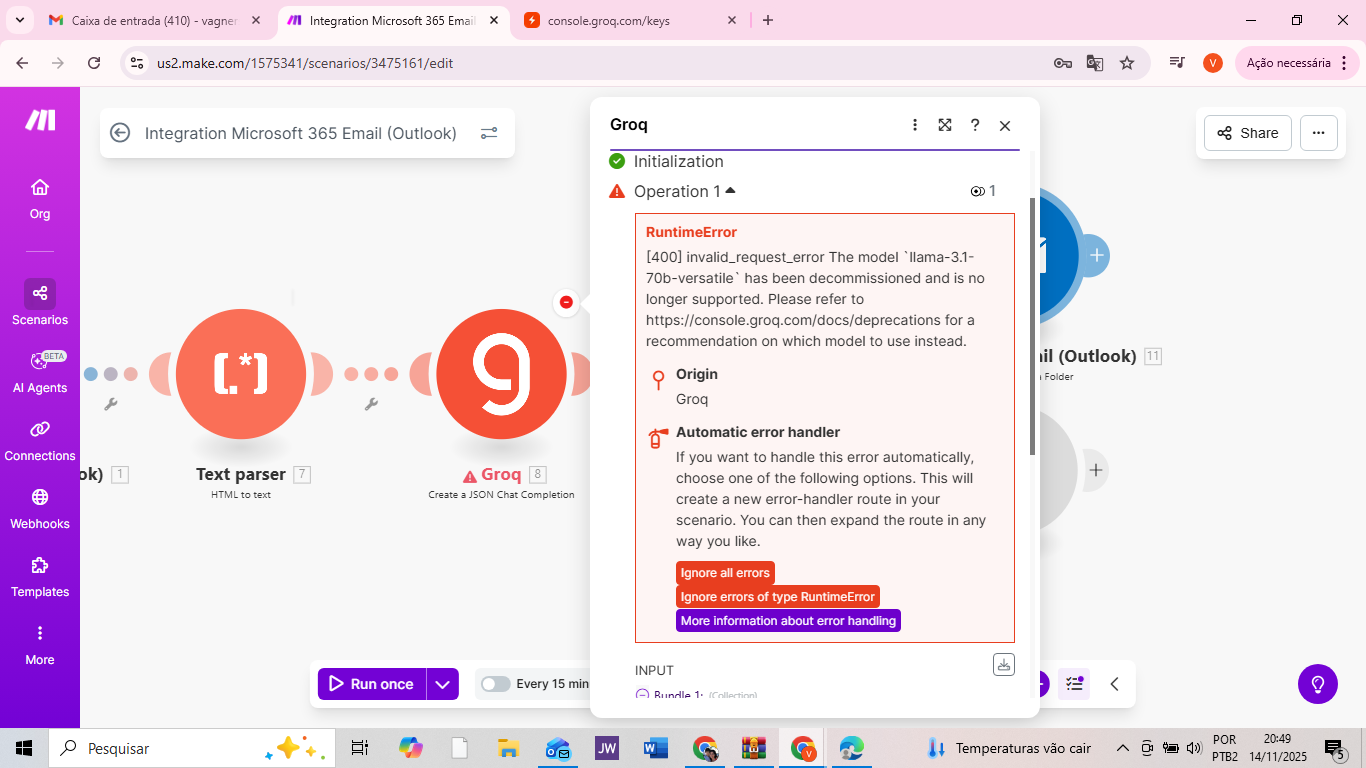Screen dimensions: 1366x768
Task: Collapse Operation 1 details
Action: tap(730, 190)
